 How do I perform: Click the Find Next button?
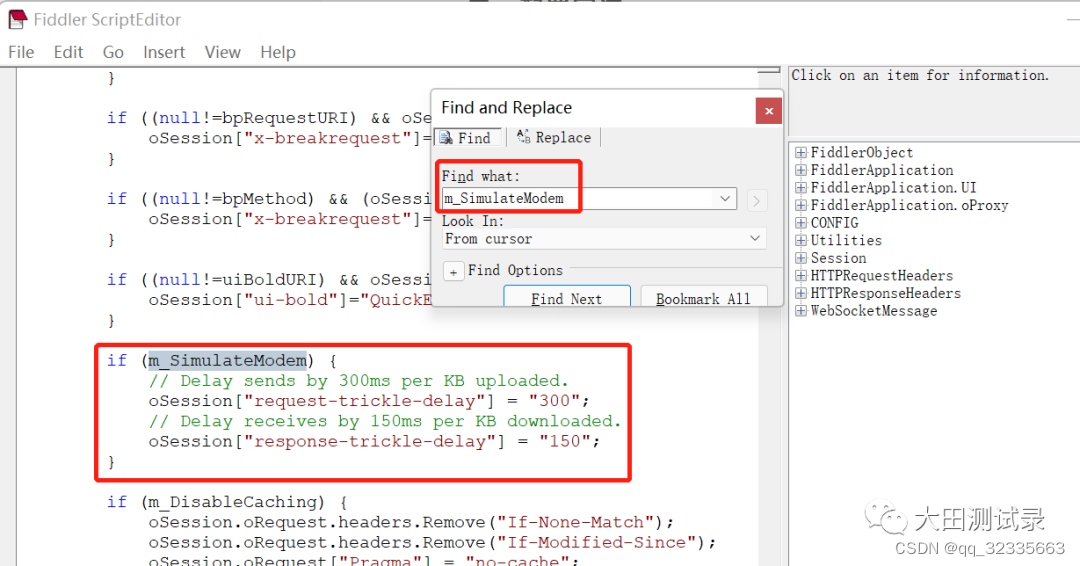coord(567,297)
